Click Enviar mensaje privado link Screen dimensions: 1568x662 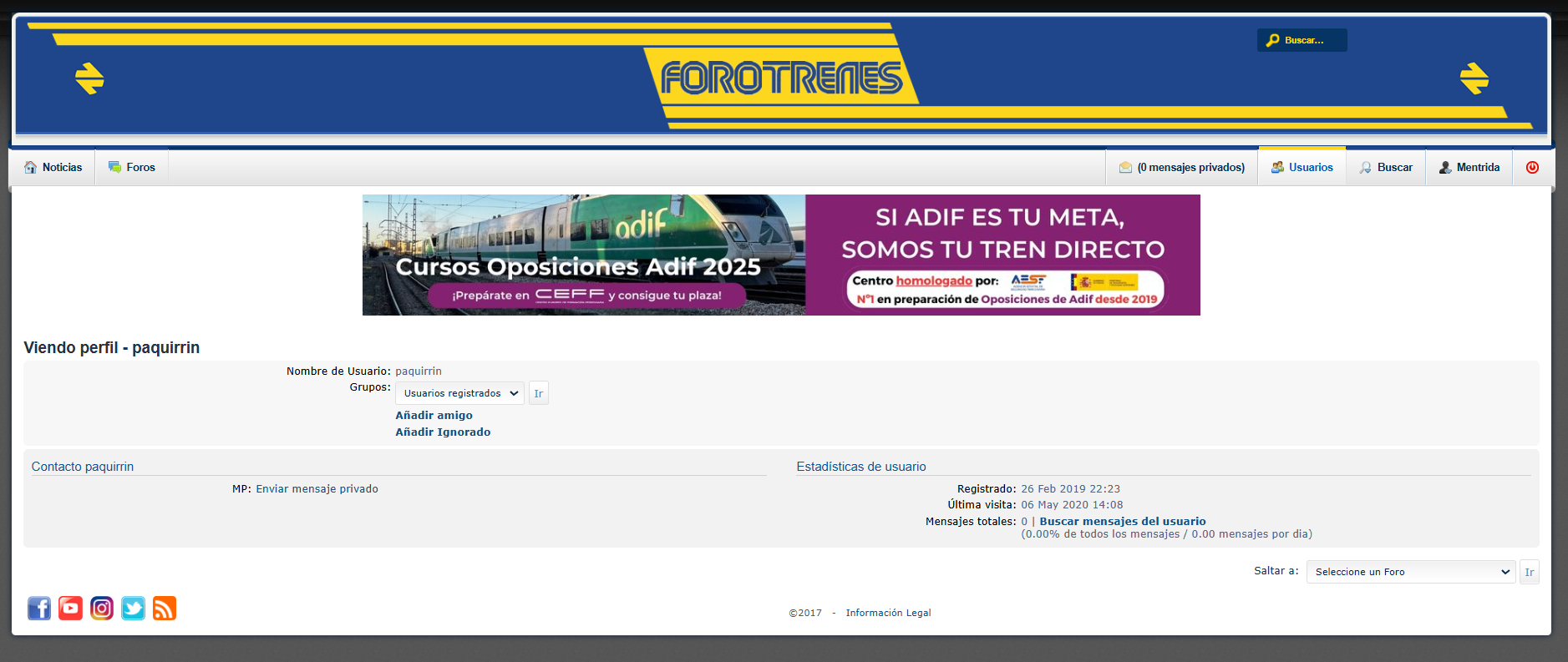click(317, 489)
